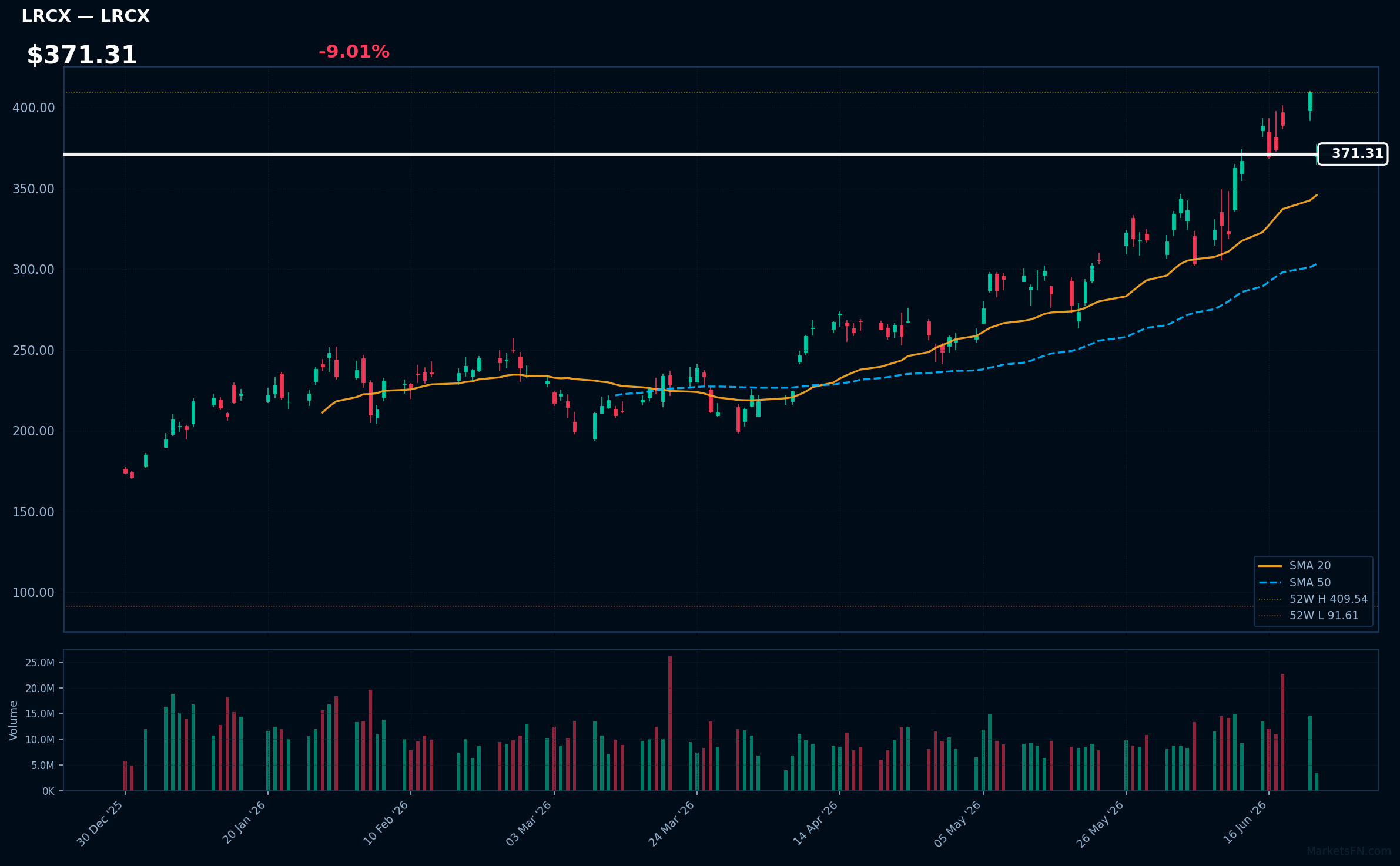Image resolution: width=1400 pixels, height=866 pixels.
Task: Click the 350.00 price axis label
Action: 34,189
